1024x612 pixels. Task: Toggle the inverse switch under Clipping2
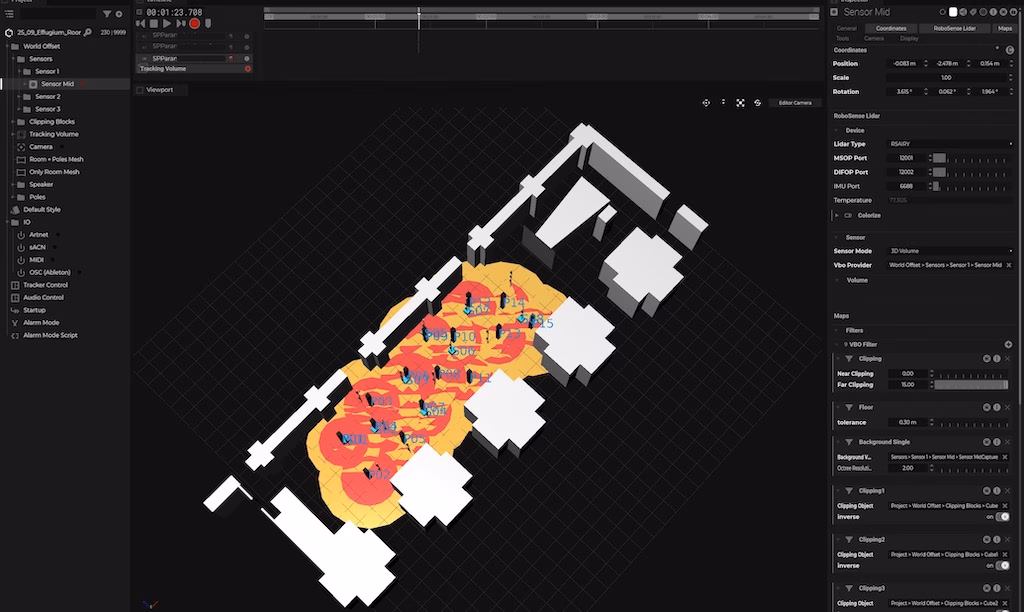pyautogui.click(x=1001, y=565)
